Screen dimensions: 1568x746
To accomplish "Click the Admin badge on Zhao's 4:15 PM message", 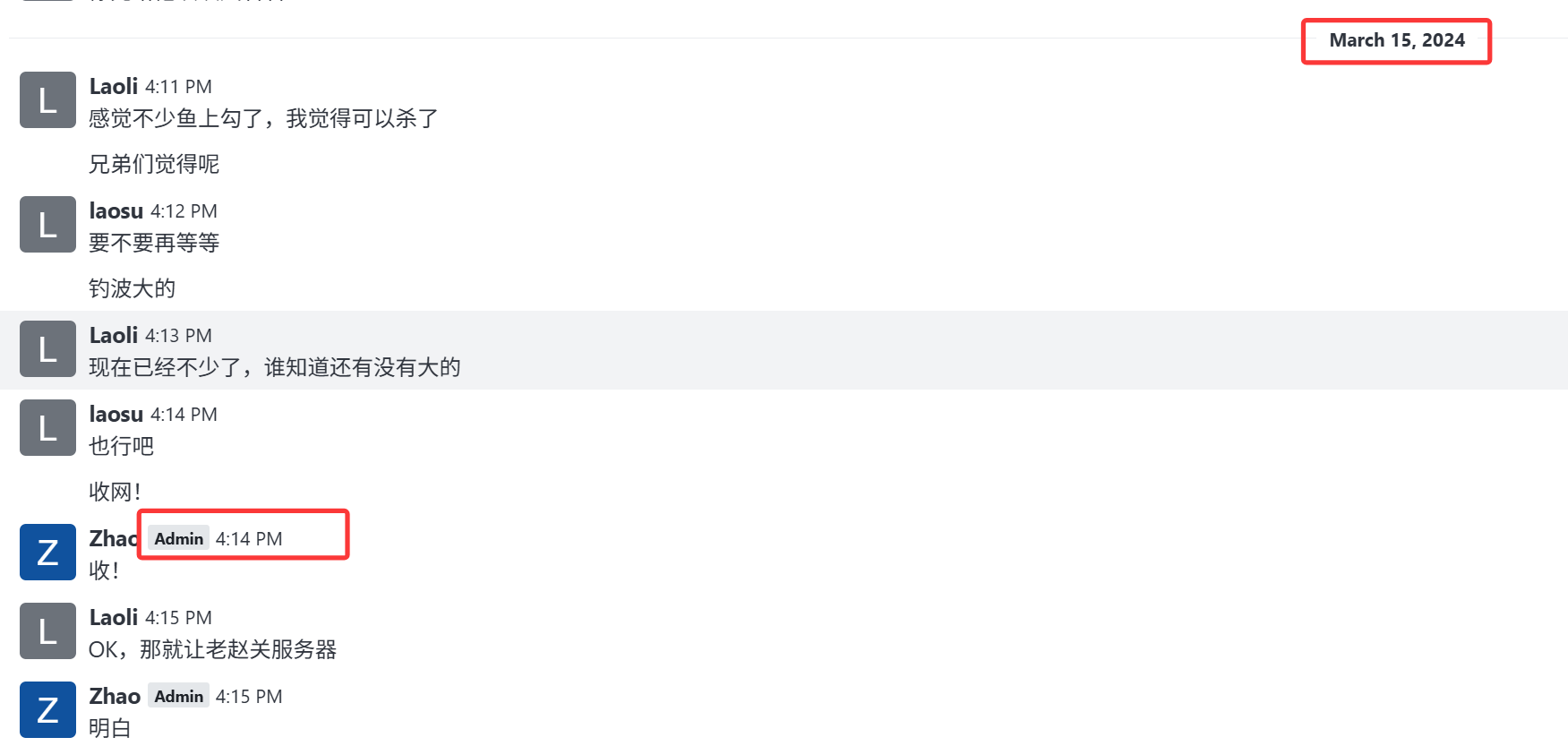I will tap(178, 696).
